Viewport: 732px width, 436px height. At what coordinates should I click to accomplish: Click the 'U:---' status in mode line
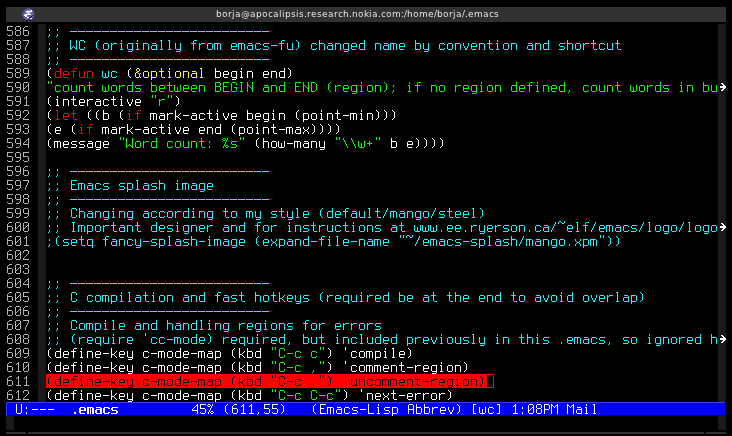(x=35, y=410)
